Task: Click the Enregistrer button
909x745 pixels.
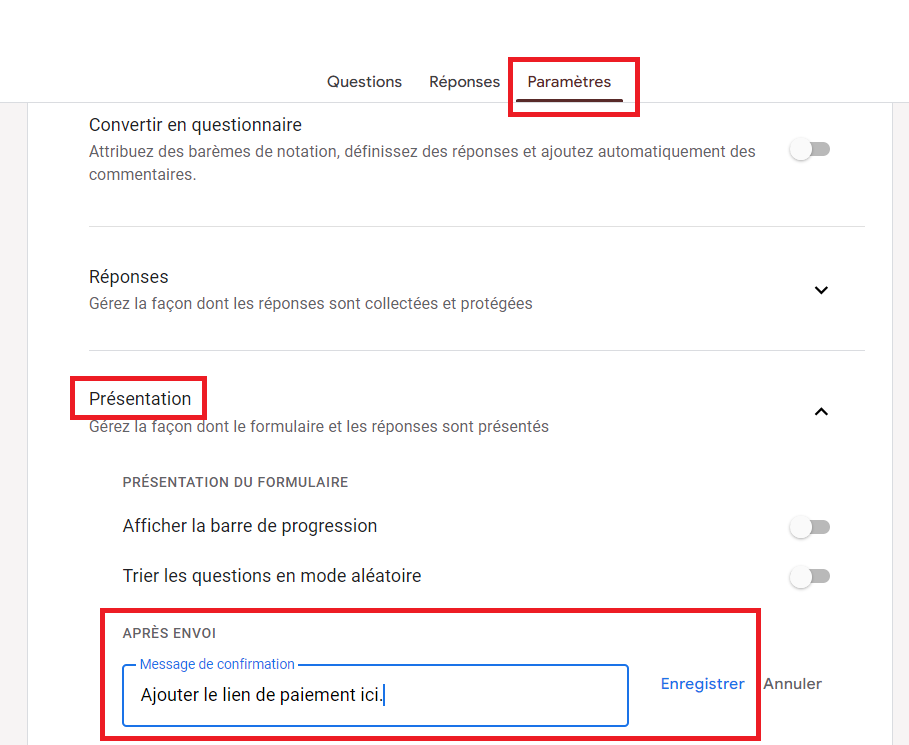Action: coord(702,684)
